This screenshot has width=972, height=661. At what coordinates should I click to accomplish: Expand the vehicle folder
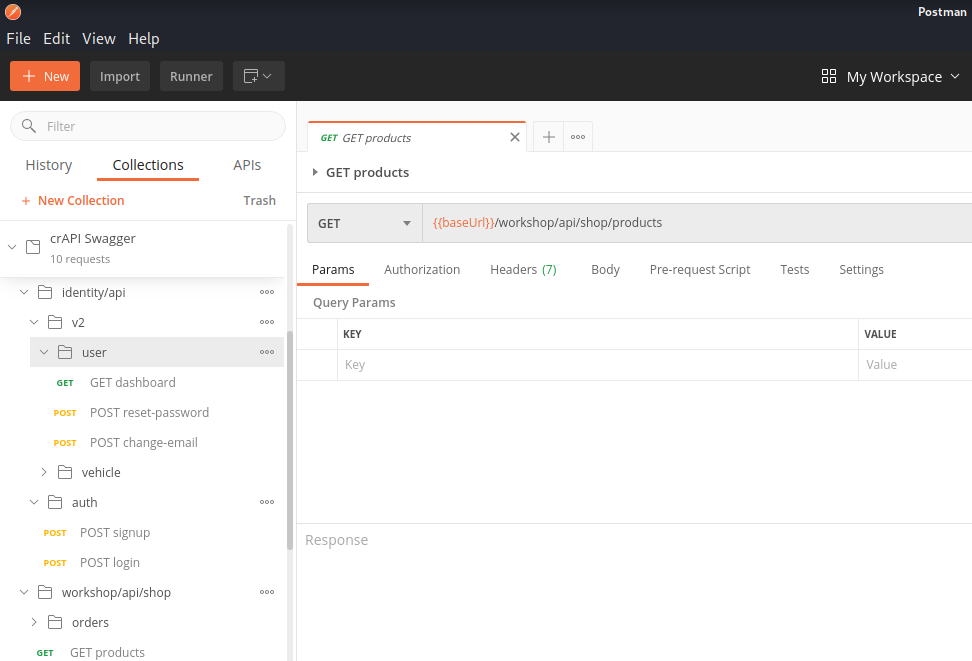pos(44,472)
